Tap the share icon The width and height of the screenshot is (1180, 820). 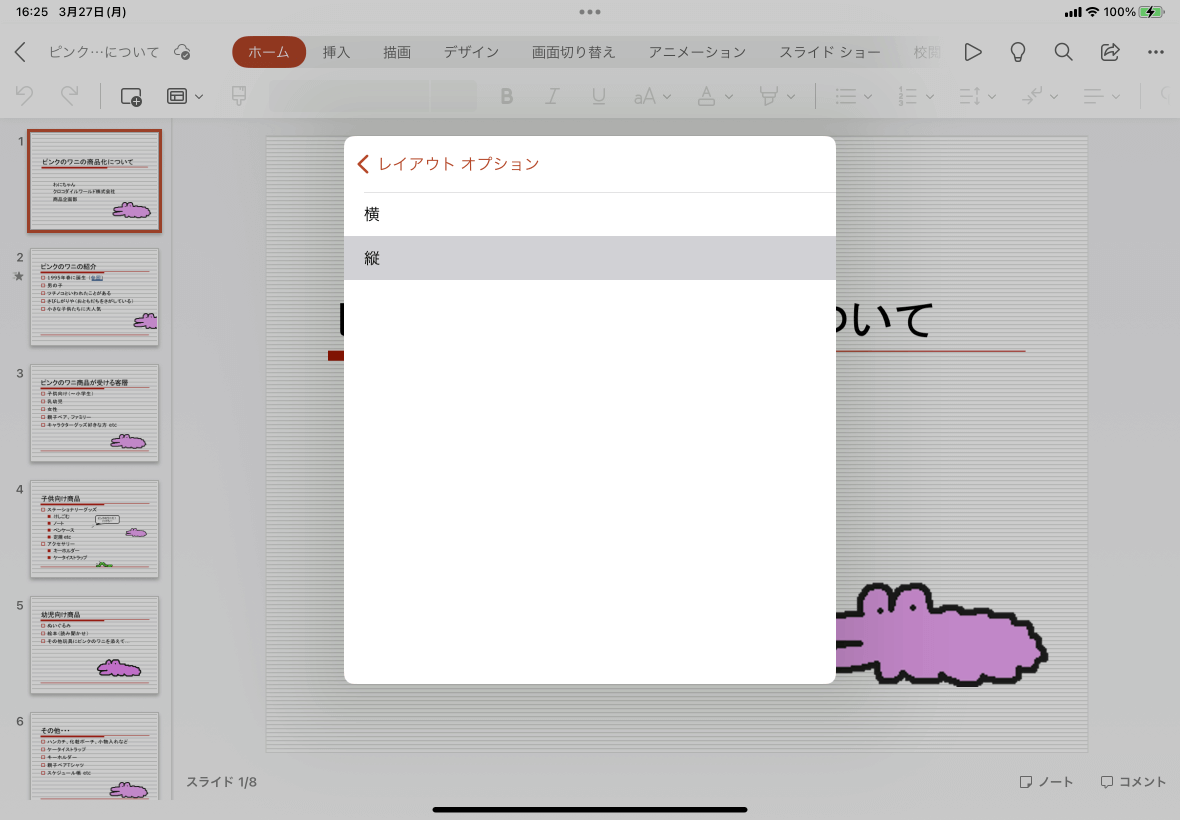point(1109,52)
